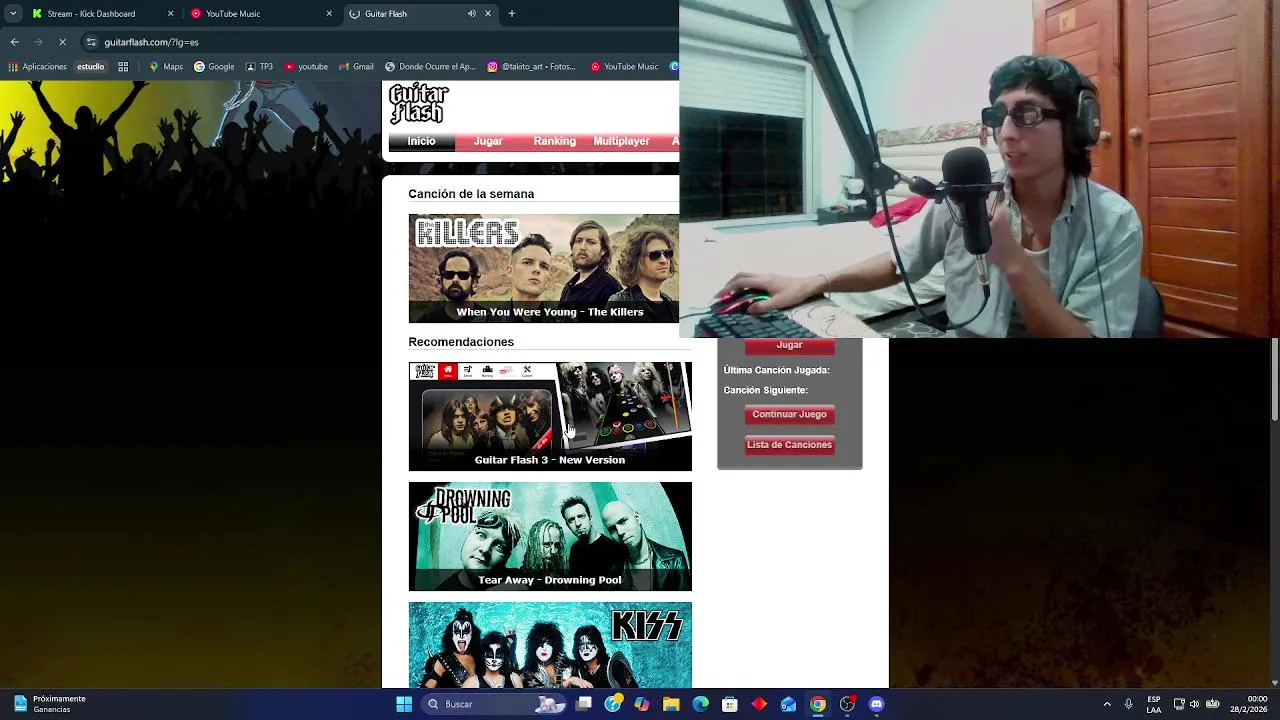
Task: Open The Killers song of the week banner
Action: click(543, 268)
